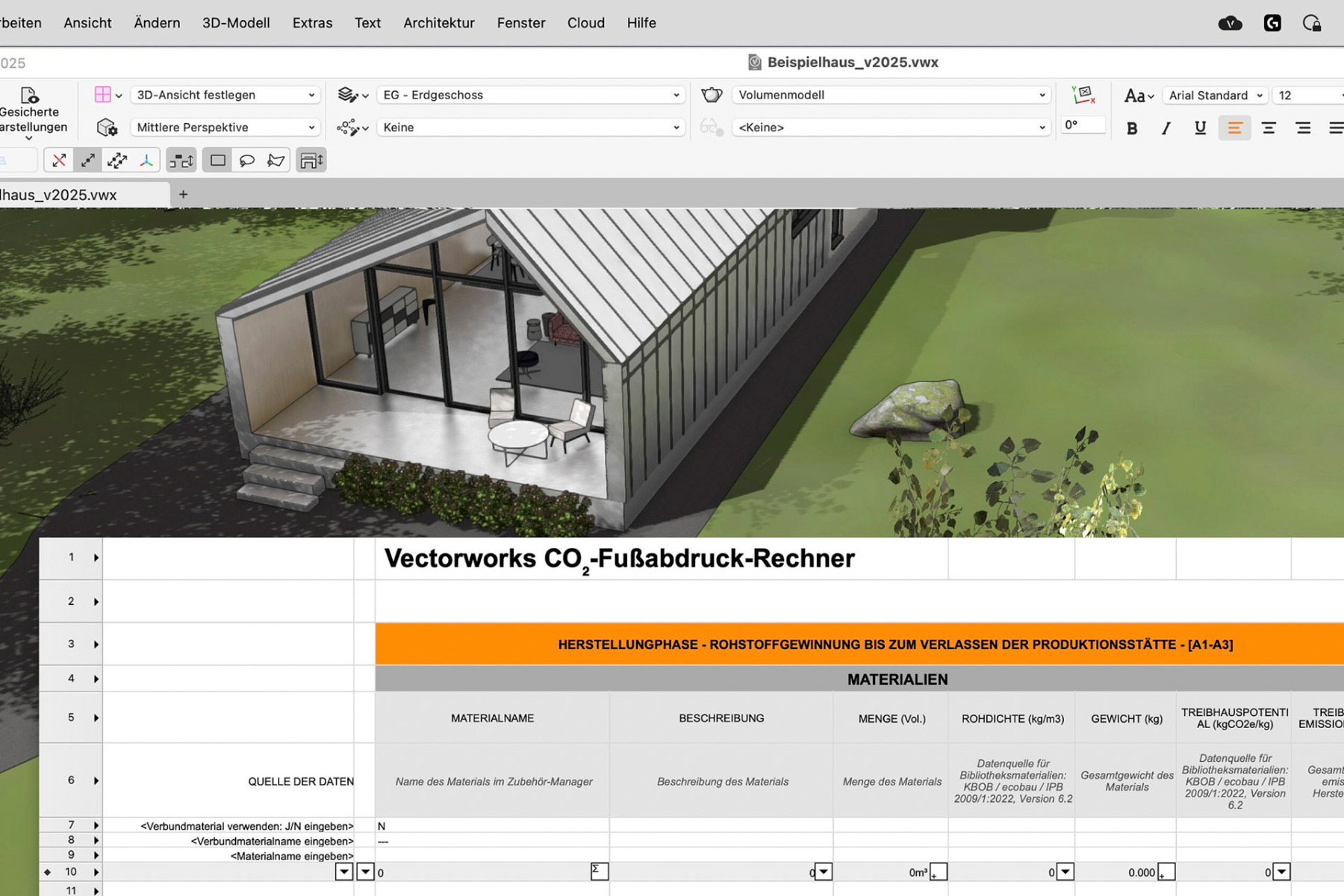Activate the rectangular marquee selection mode
This screenshot has width=1344, height=896.
point(217,159)
